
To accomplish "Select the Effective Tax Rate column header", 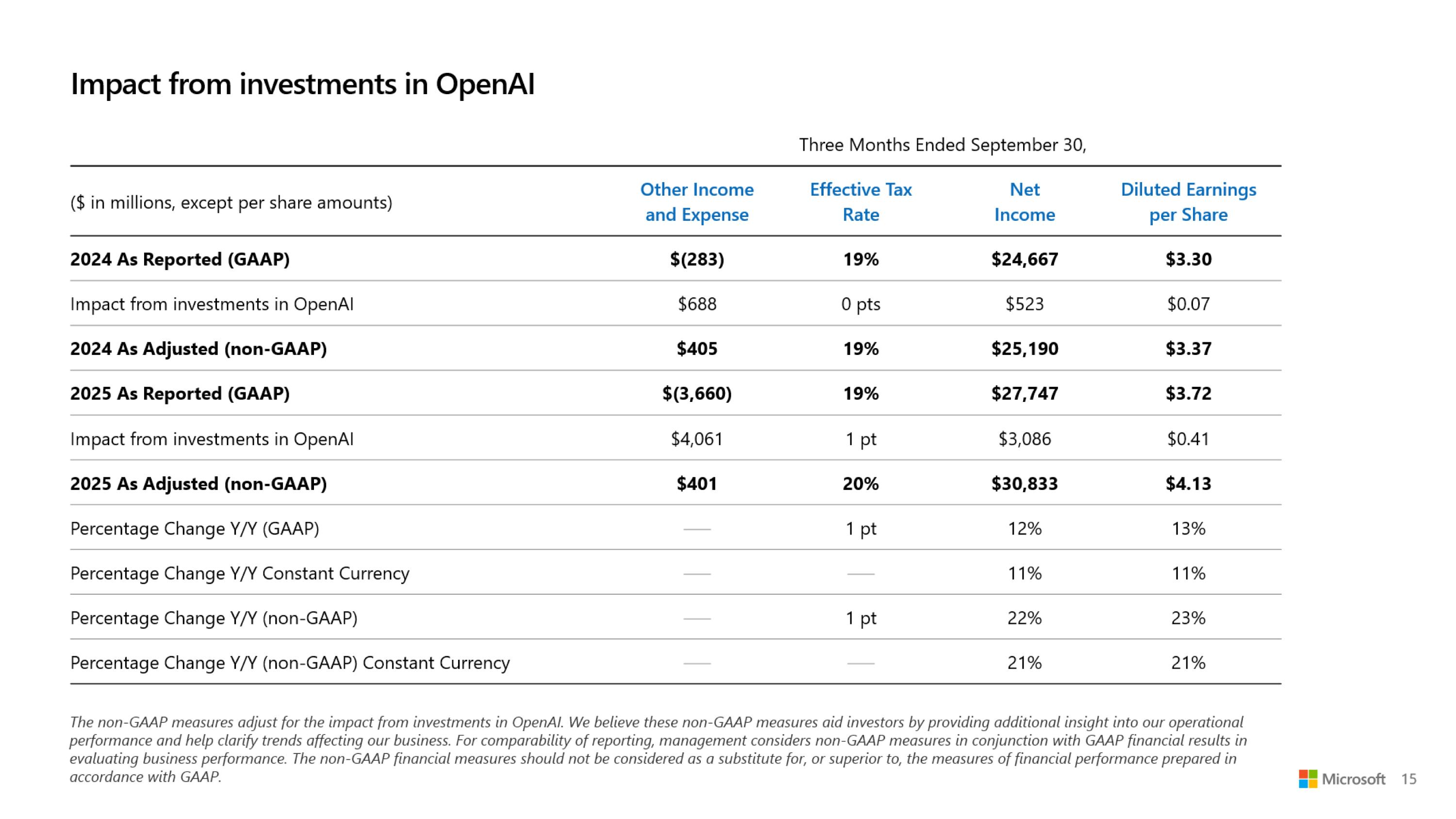I will coord(860,202).
